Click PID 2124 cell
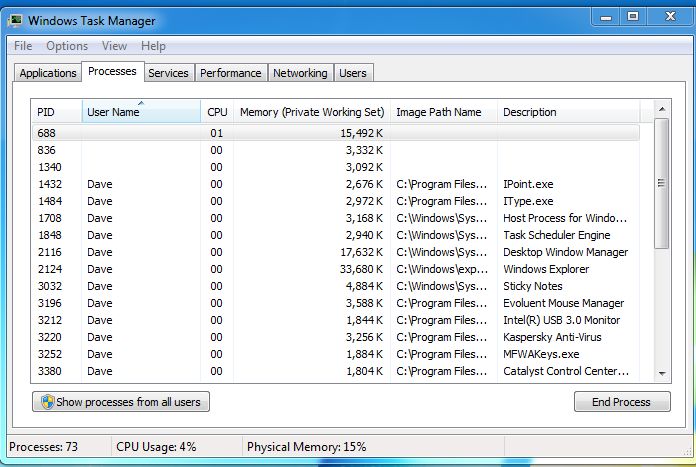The height and width of the screenshot is (467, 696). [50, 269]
